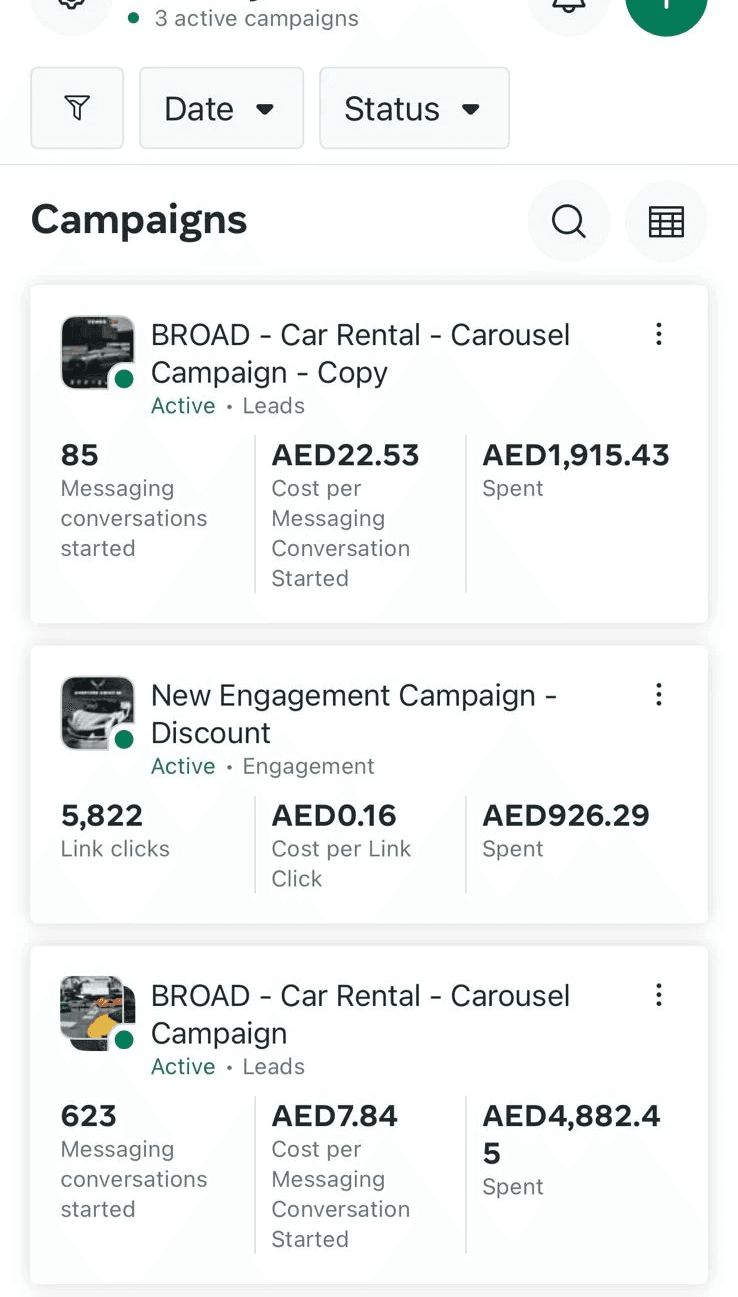Open settings gear icon at top left

[71, 8]
